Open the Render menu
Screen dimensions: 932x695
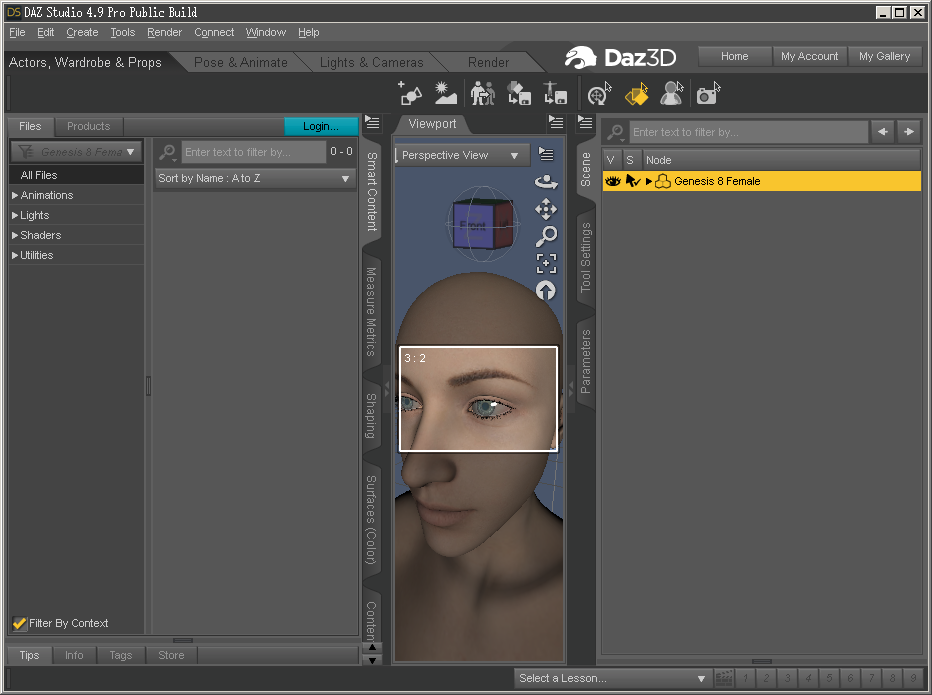(164, 32)
